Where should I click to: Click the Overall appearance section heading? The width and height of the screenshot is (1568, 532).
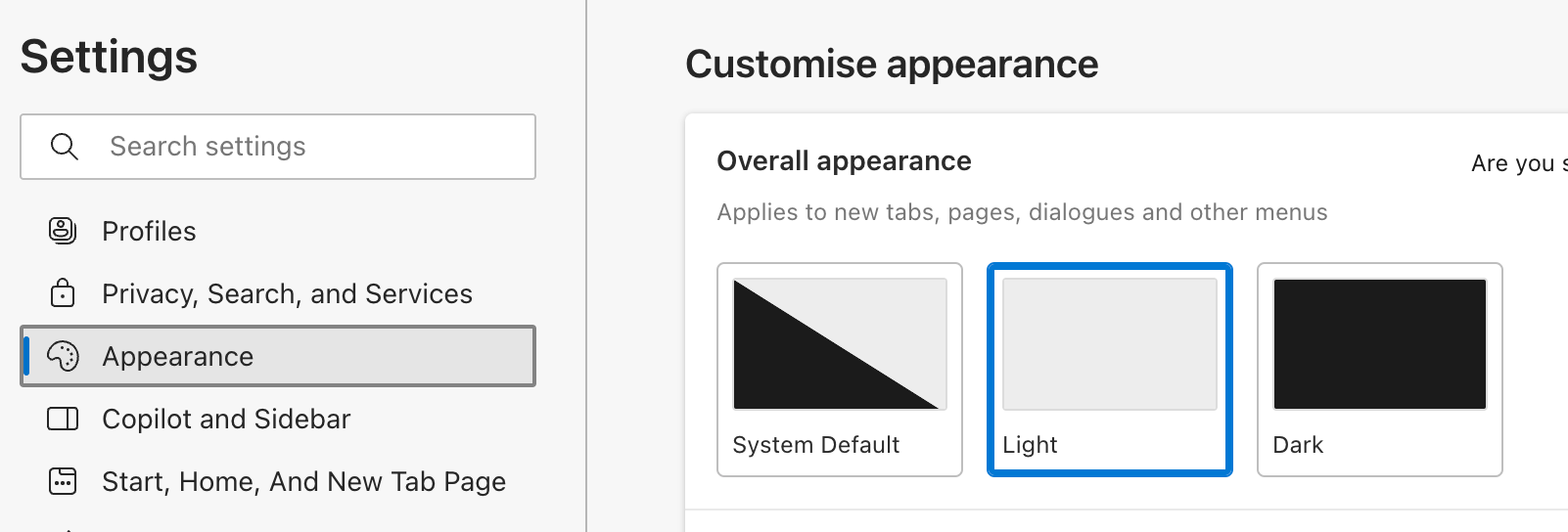844,161
